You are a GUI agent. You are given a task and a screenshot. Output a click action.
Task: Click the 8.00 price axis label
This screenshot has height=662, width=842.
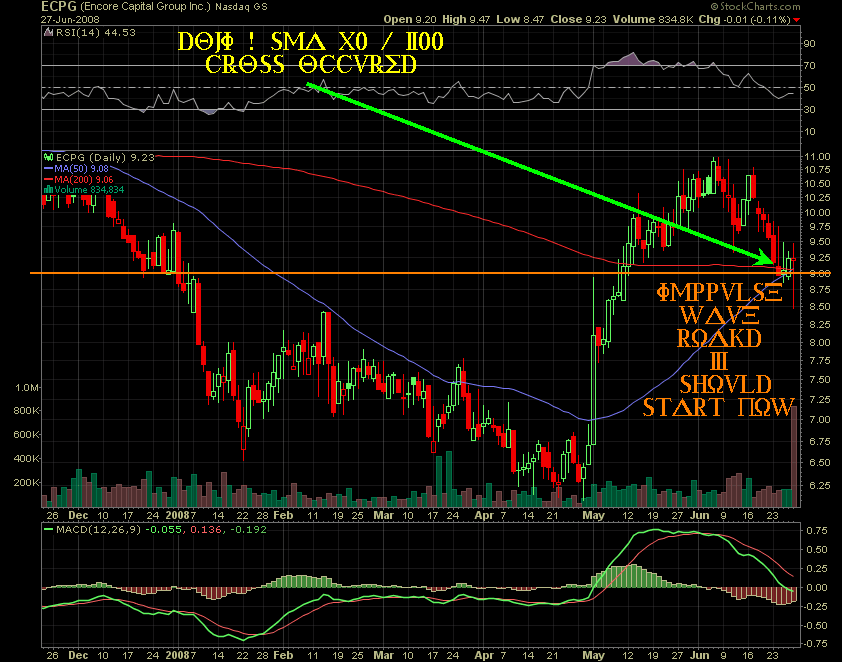point(819,343)
